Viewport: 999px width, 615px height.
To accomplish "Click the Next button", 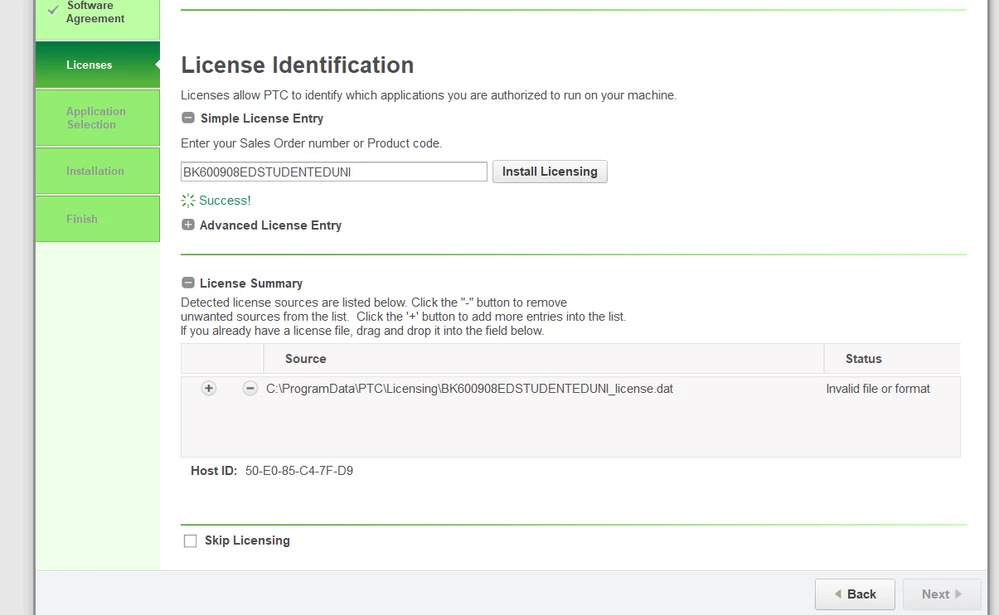I will [x=942, y=594].
